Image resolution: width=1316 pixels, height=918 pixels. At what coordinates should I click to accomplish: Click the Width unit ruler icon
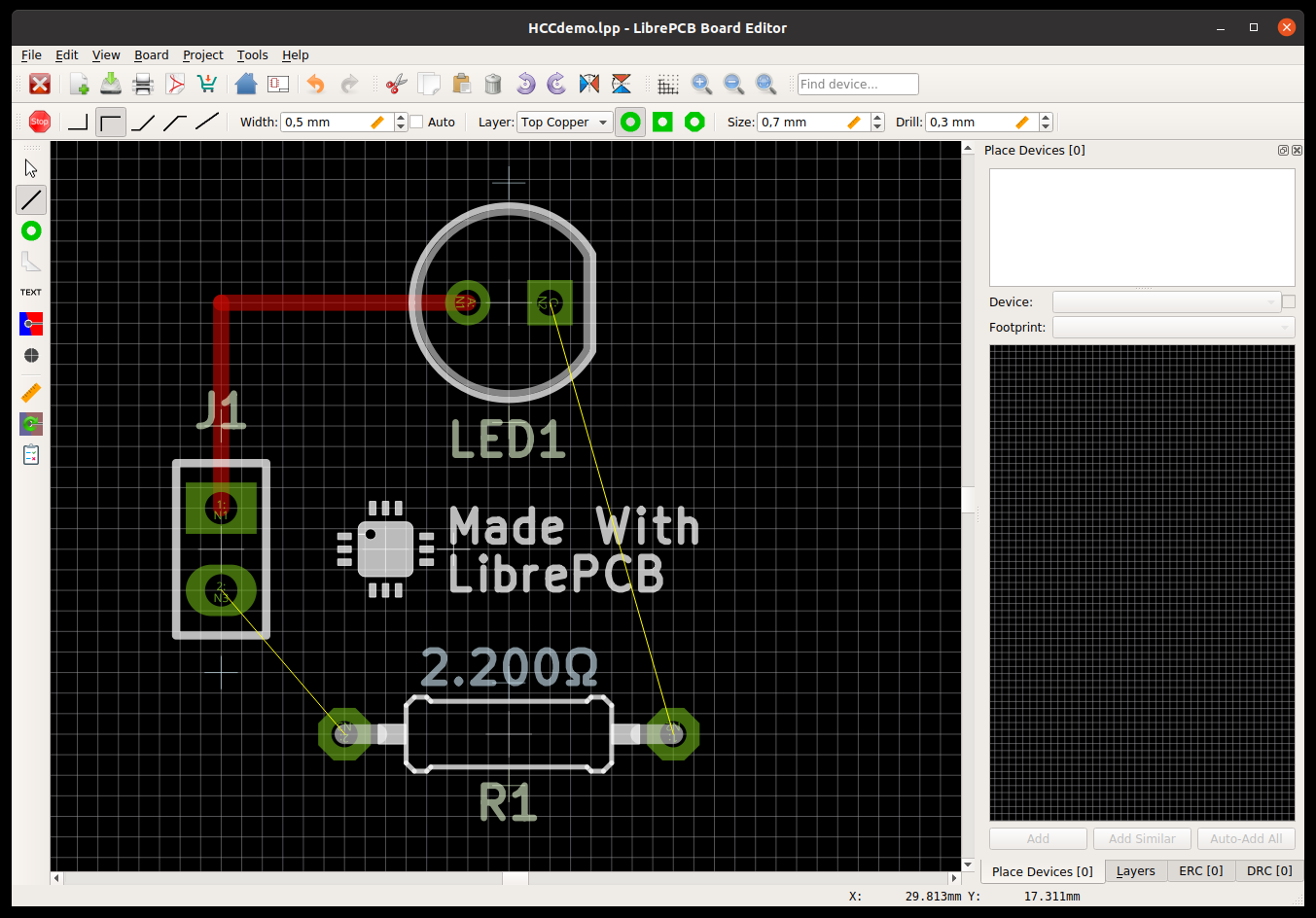click(x=378, y=122)
